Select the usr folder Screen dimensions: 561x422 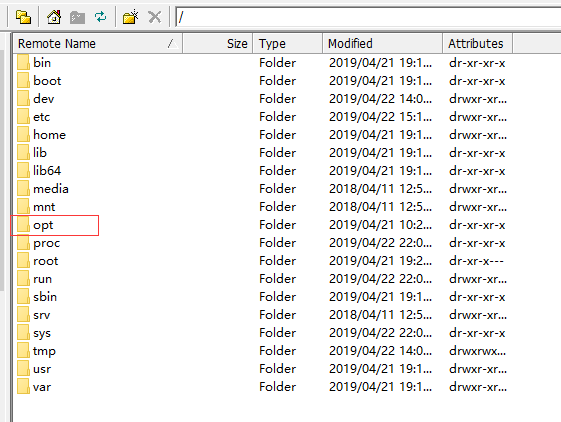pyautogui.click(x=42, y=369)
